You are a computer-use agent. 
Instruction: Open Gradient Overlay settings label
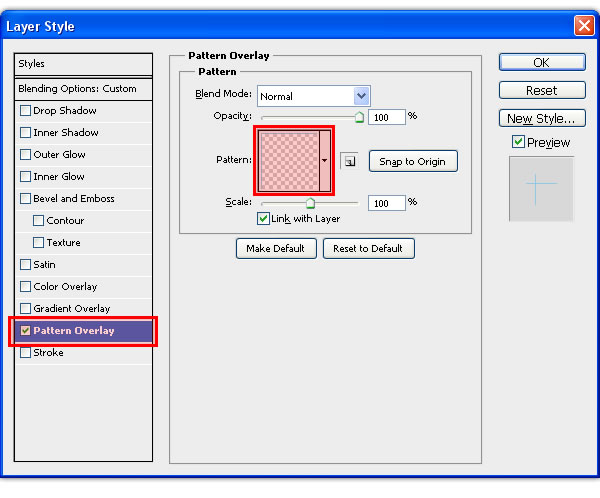click(72, 309)
